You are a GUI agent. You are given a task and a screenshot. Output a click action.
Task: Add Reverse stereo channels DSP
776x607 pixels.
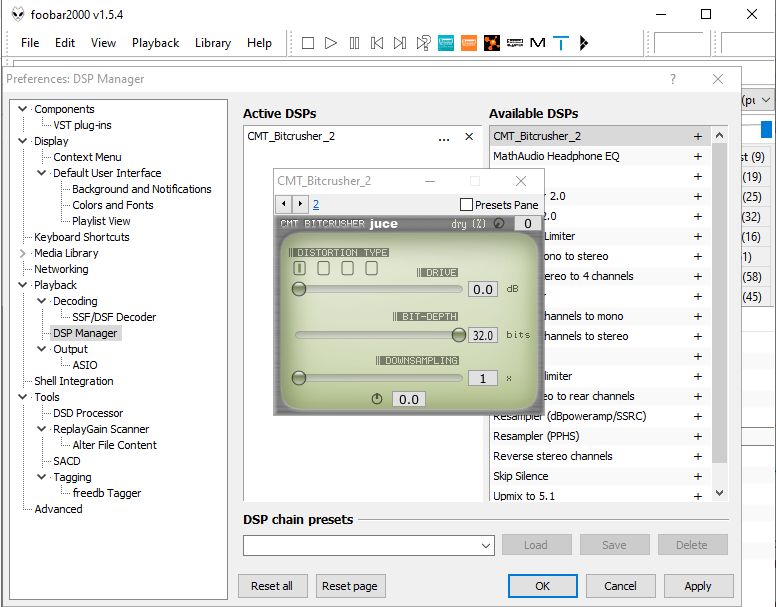[698, 457]
